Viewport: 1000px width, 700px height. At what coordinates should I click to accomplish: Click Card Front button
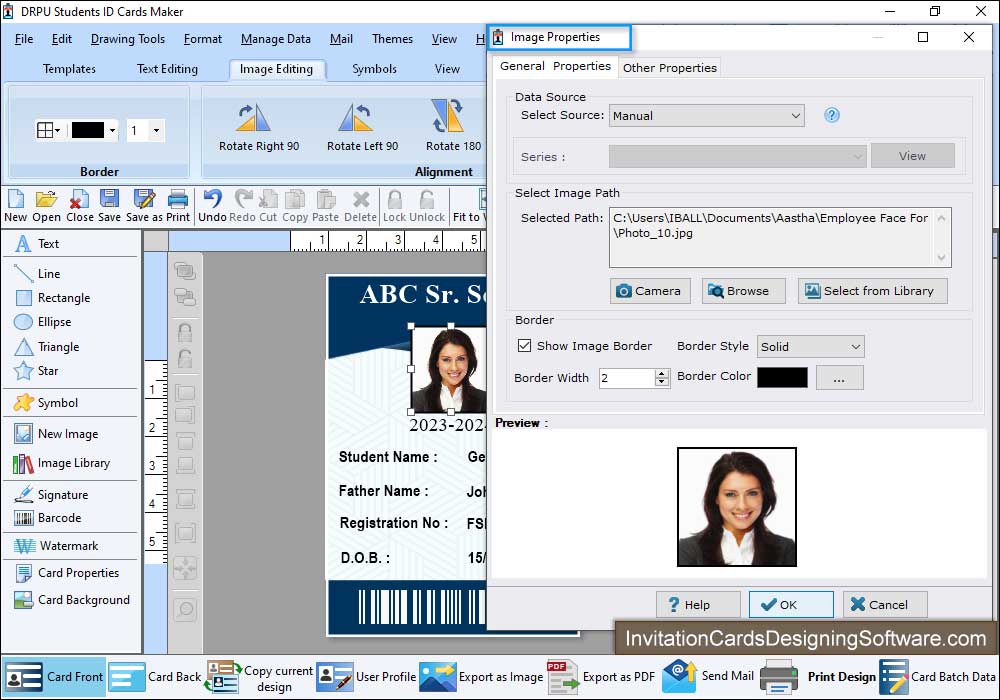point(54,677)
